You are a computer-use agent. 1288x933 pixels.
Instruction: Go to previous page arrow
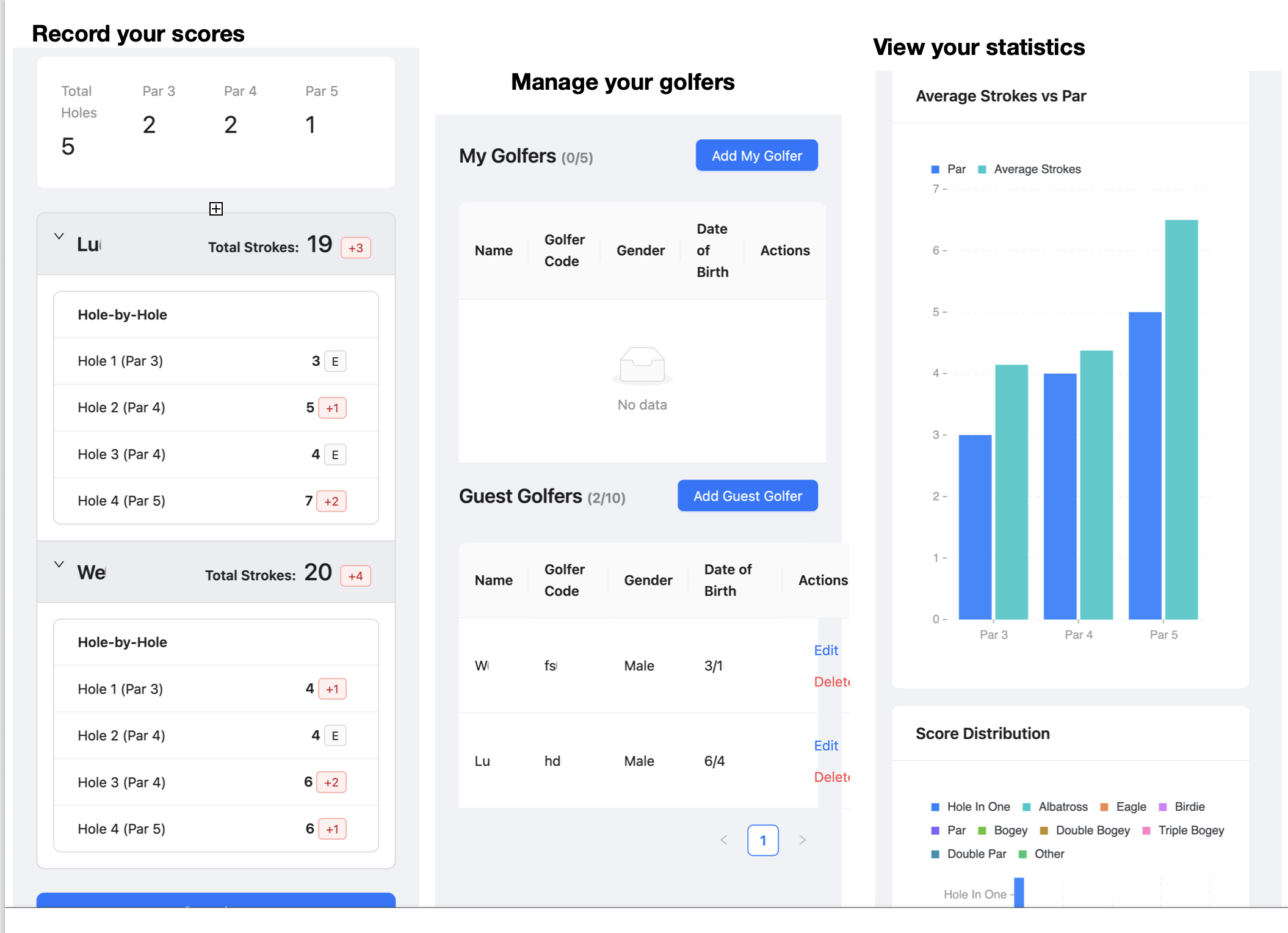point(724,840)
